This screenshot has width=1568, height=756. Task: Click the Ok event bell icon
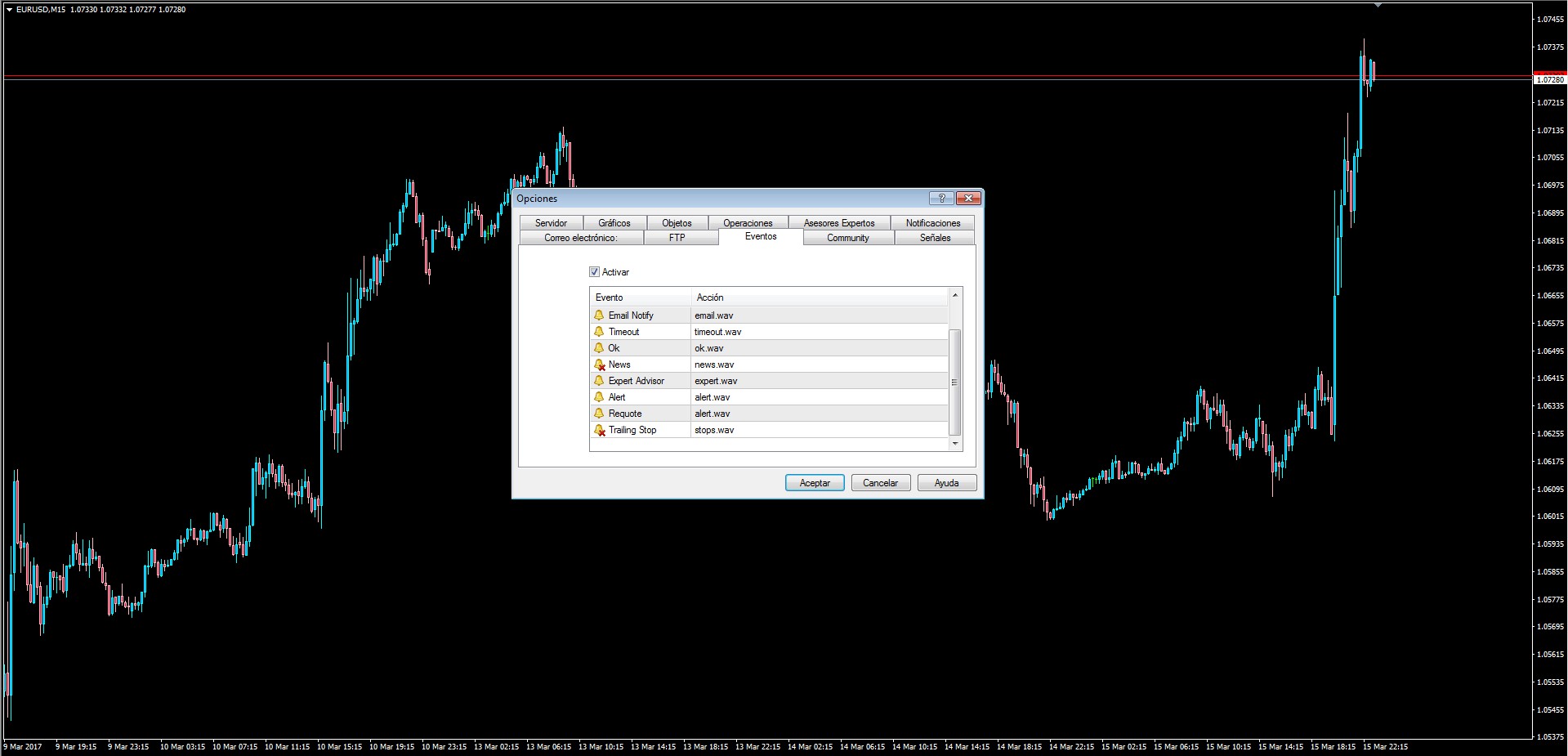pos(599,348)
